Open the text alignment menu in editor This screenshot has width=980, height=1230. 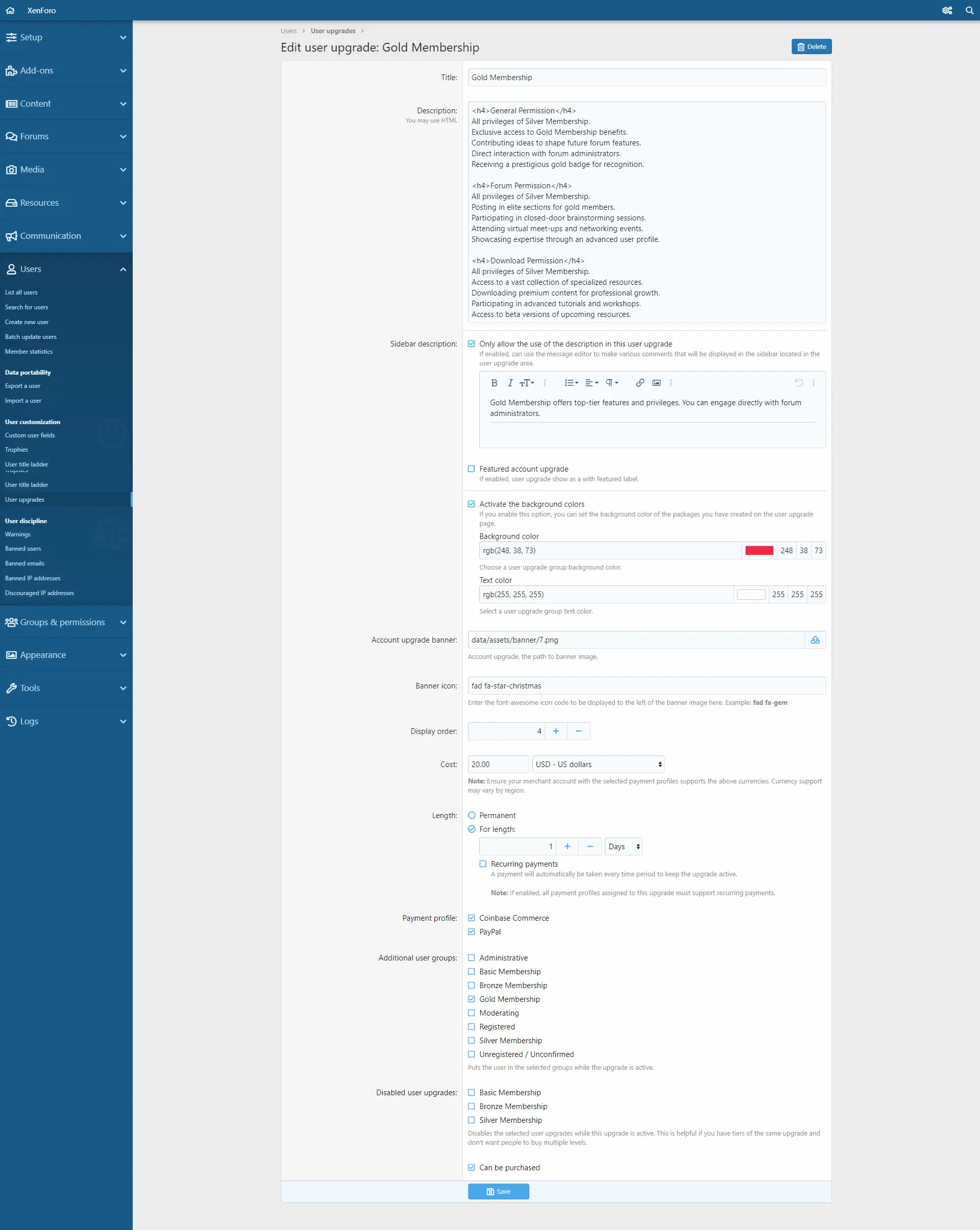coord(592,383)
